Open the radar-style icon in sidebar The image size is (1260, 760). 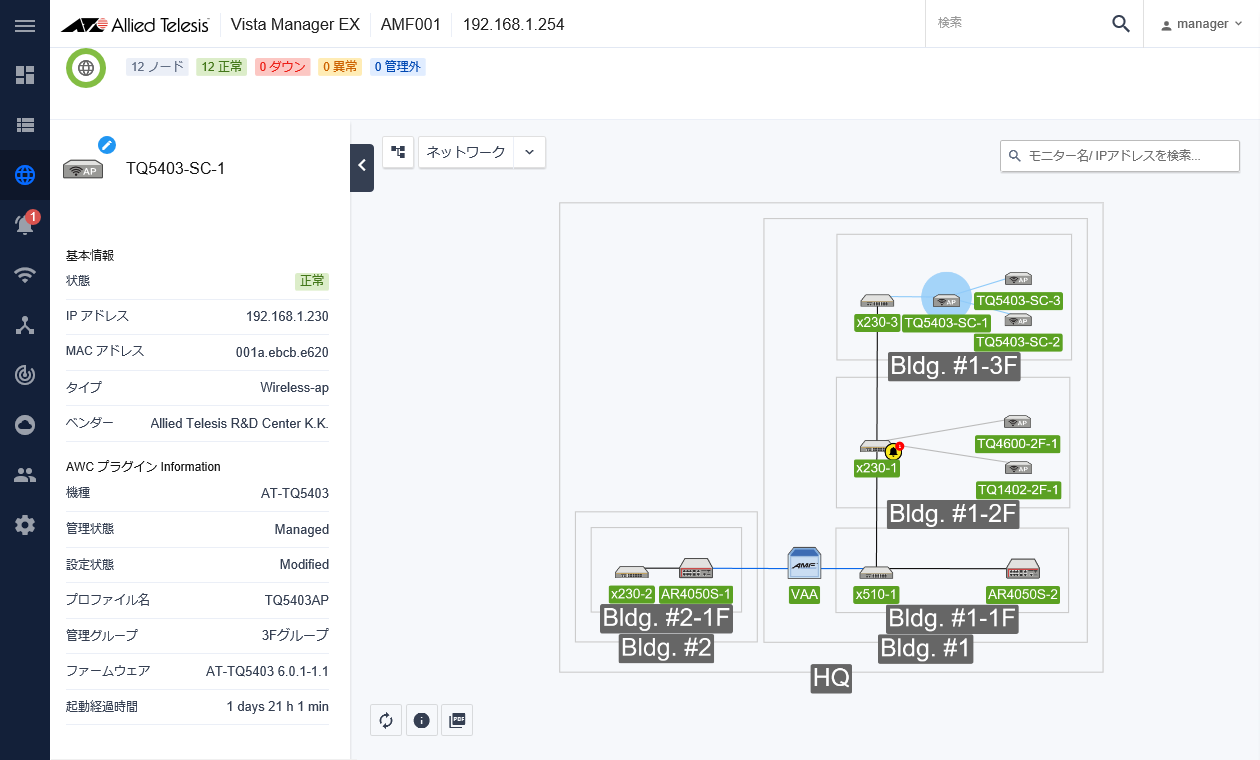pos(25,375)
